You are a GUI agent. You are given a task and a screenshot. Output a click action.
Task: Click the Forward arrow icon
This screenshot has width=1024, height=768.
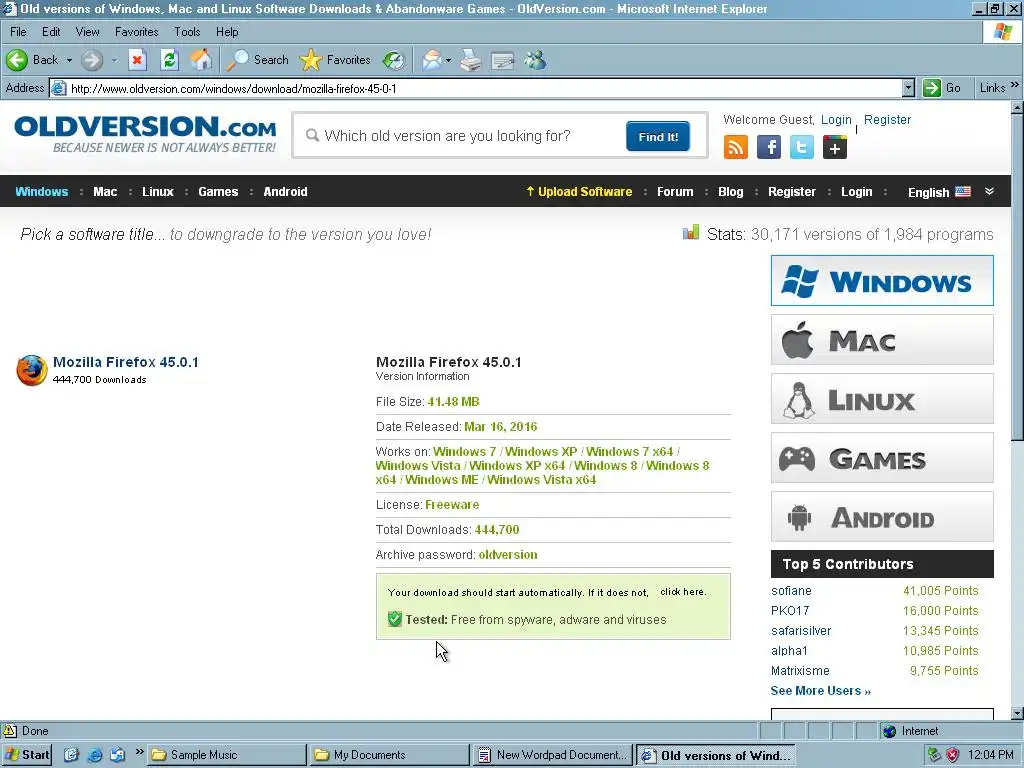(92, 60)
